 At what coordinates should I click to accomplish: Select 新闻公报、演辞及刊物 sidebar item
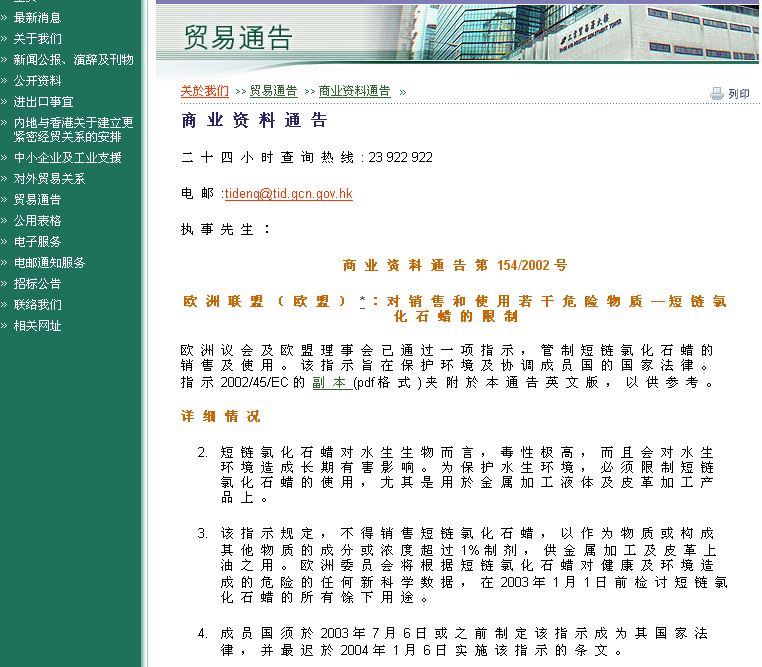[x=73, y=60]
